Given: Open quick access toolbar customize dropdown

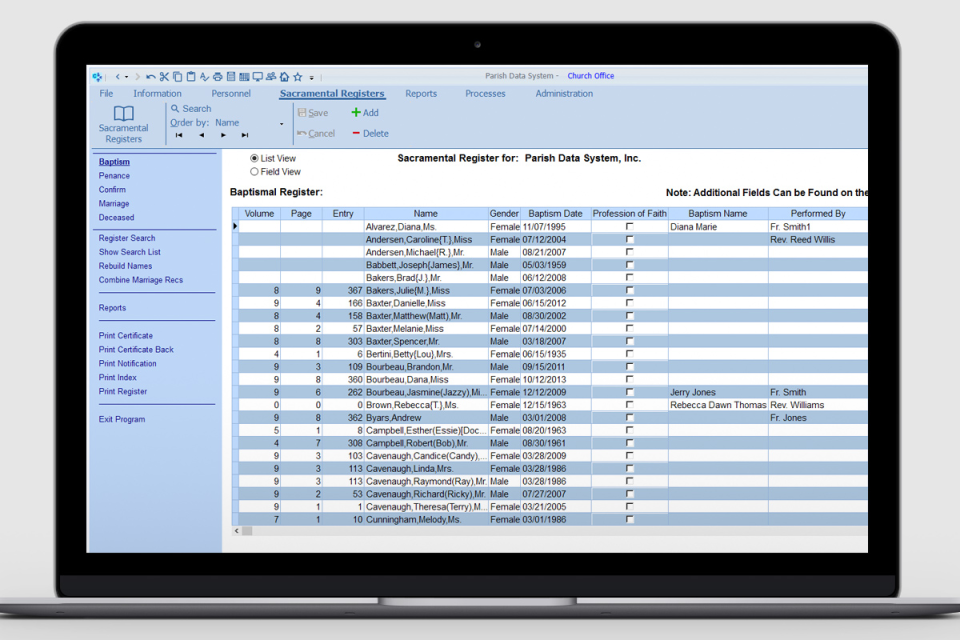Looking at the screenshot, I should [312, 78].
